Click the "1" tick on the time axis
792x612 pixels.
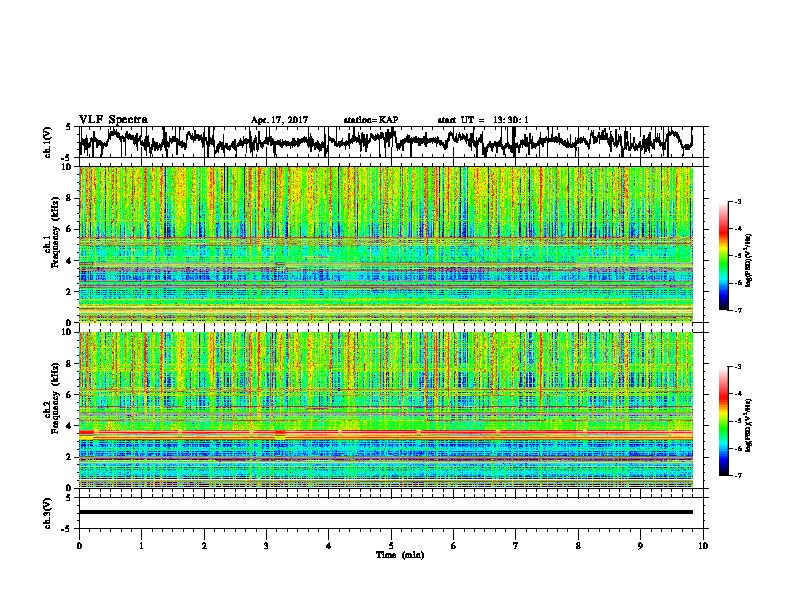tap(141, 546)
